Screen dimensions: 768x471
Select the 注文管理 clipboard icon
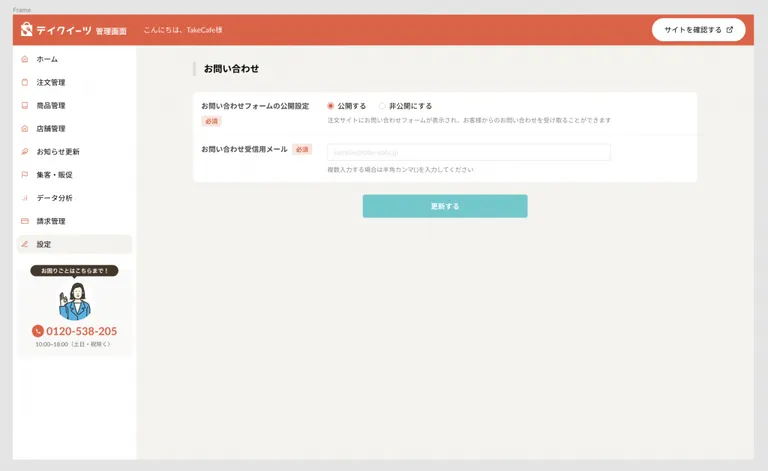(25, 83)
